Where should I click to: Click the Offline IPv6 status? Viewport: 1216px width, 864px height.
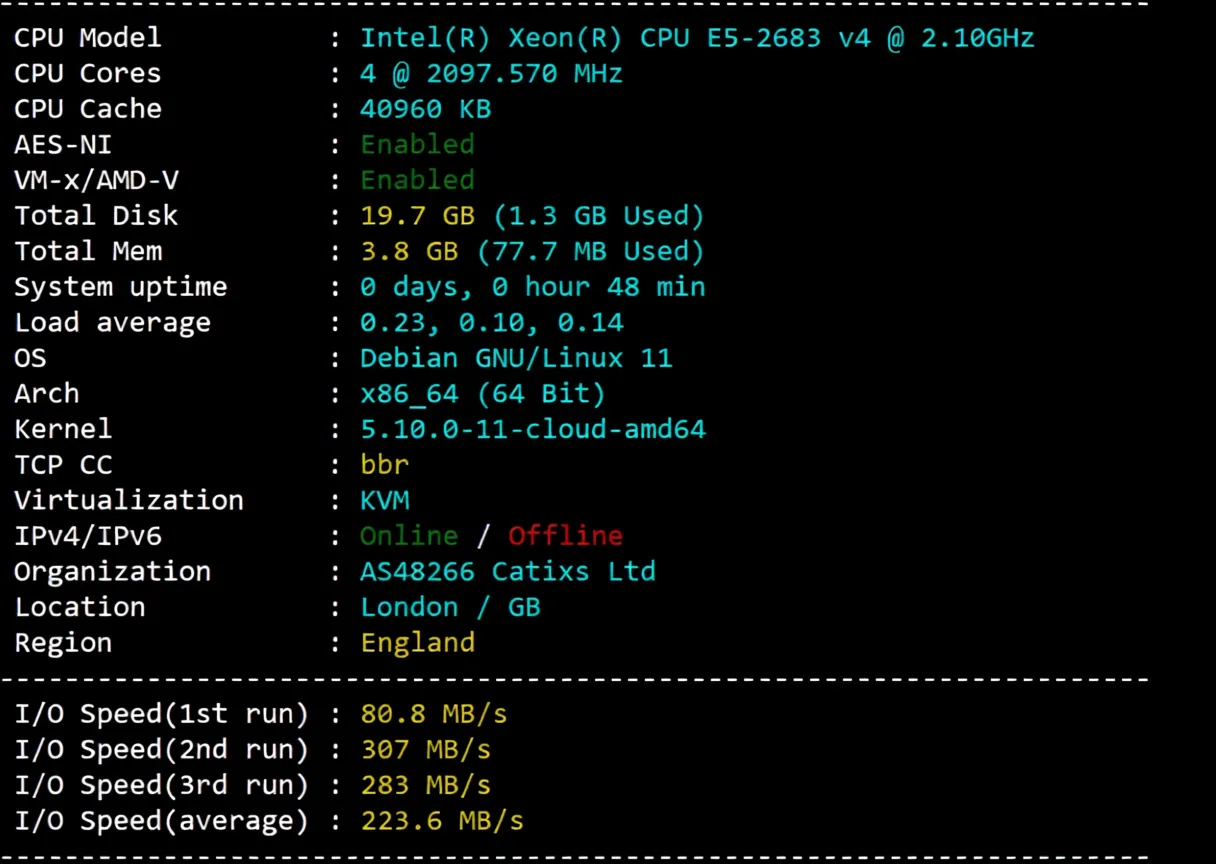[565, 535]
